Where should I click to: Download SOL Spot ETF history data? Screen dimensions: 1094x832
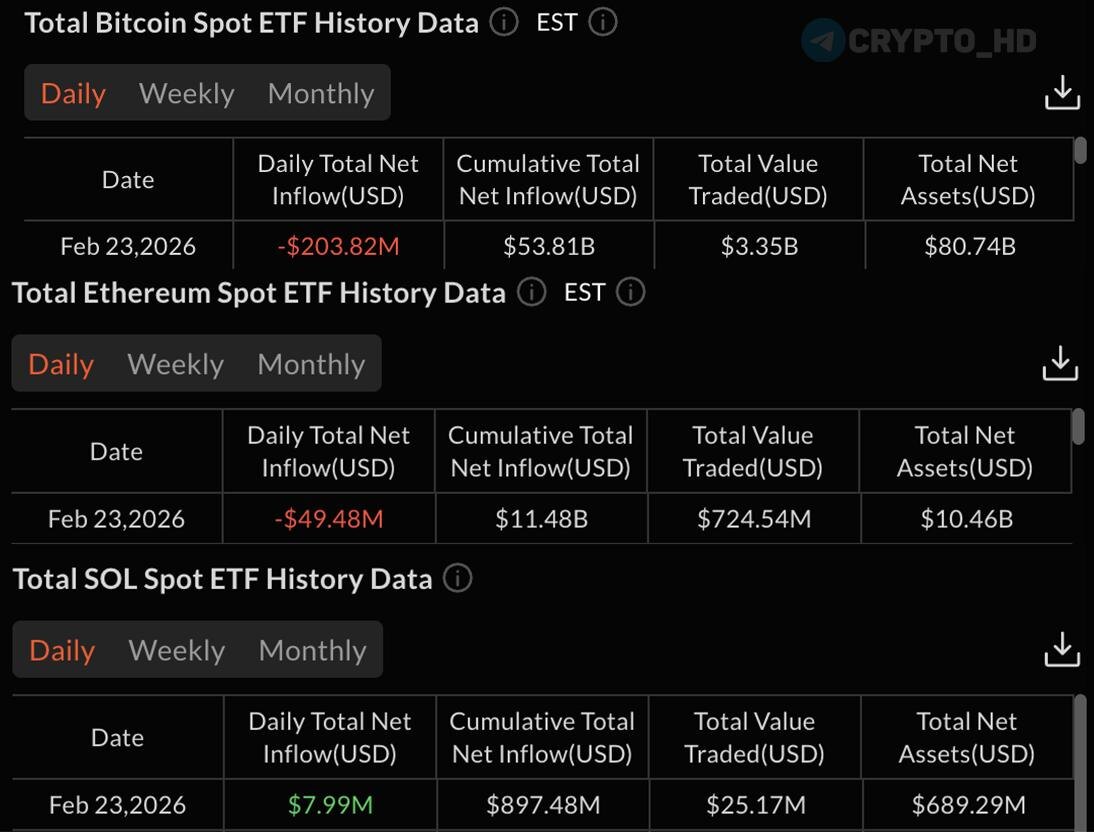pos(1062,650)
